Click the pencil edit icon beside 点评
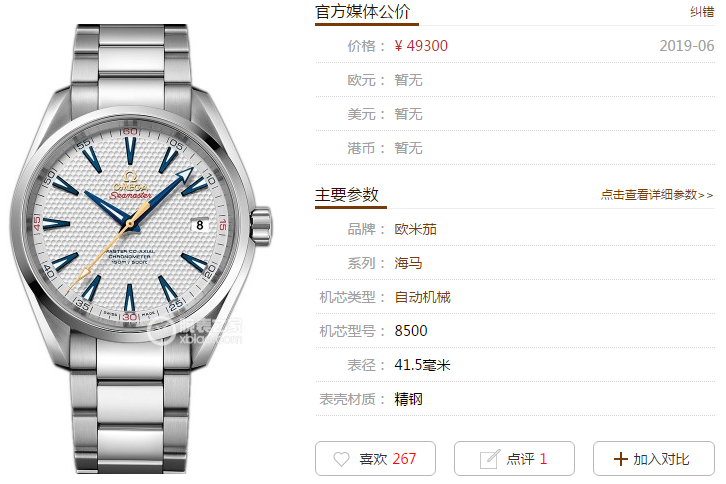The height and width of the screenshot is (484, 726). pos(490,459)
